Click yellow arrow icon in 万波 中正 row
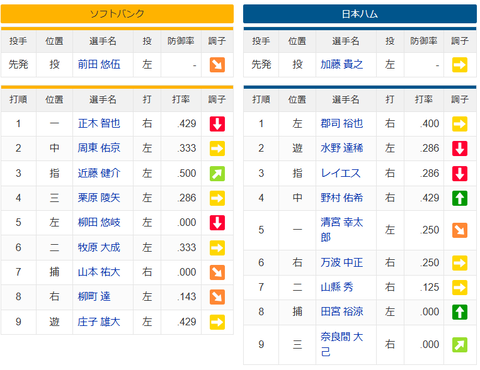Viewport: 480px width, 370px height. coord(460,263)
